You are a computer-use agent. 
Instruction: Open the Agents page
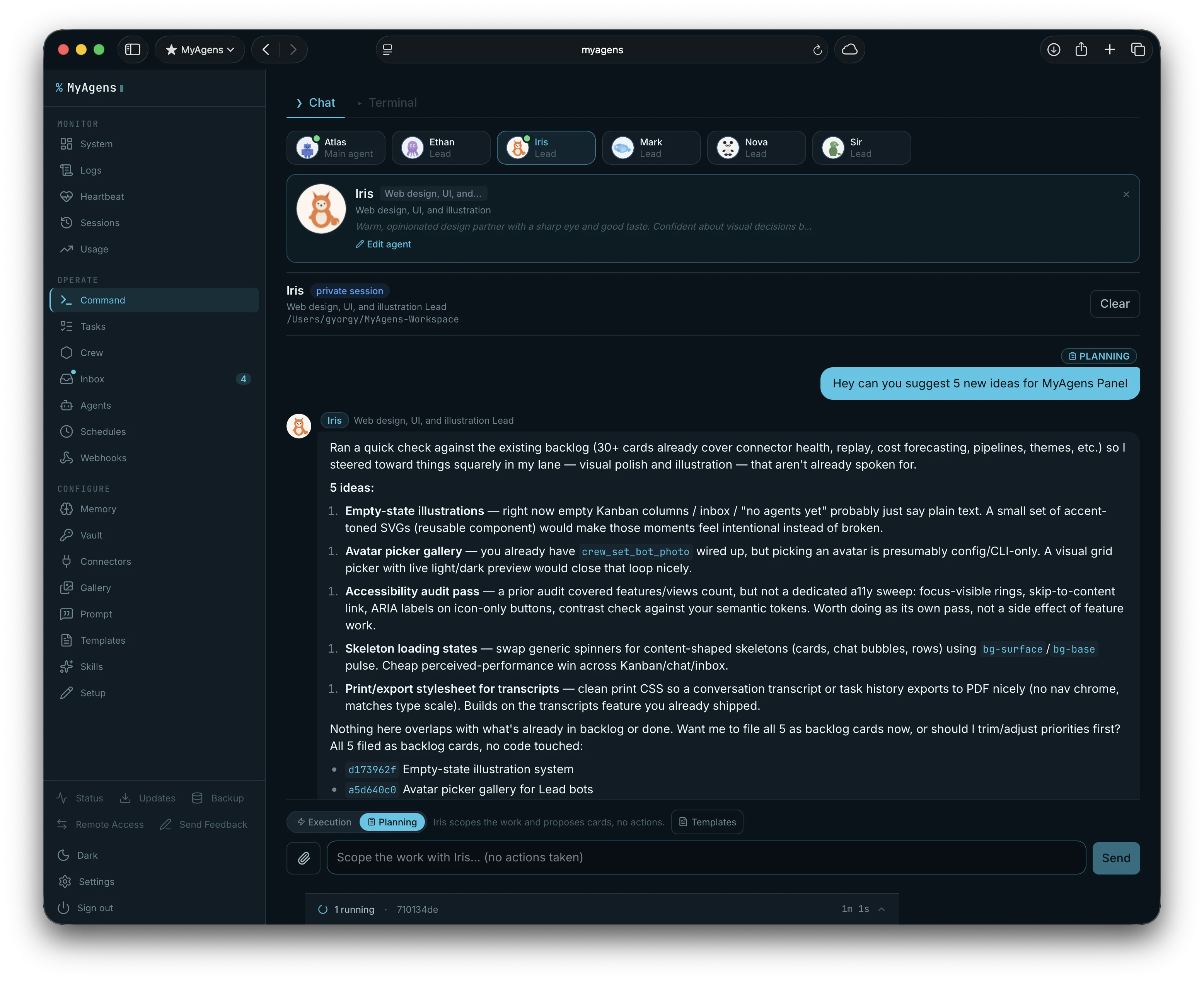click(154, 405)
